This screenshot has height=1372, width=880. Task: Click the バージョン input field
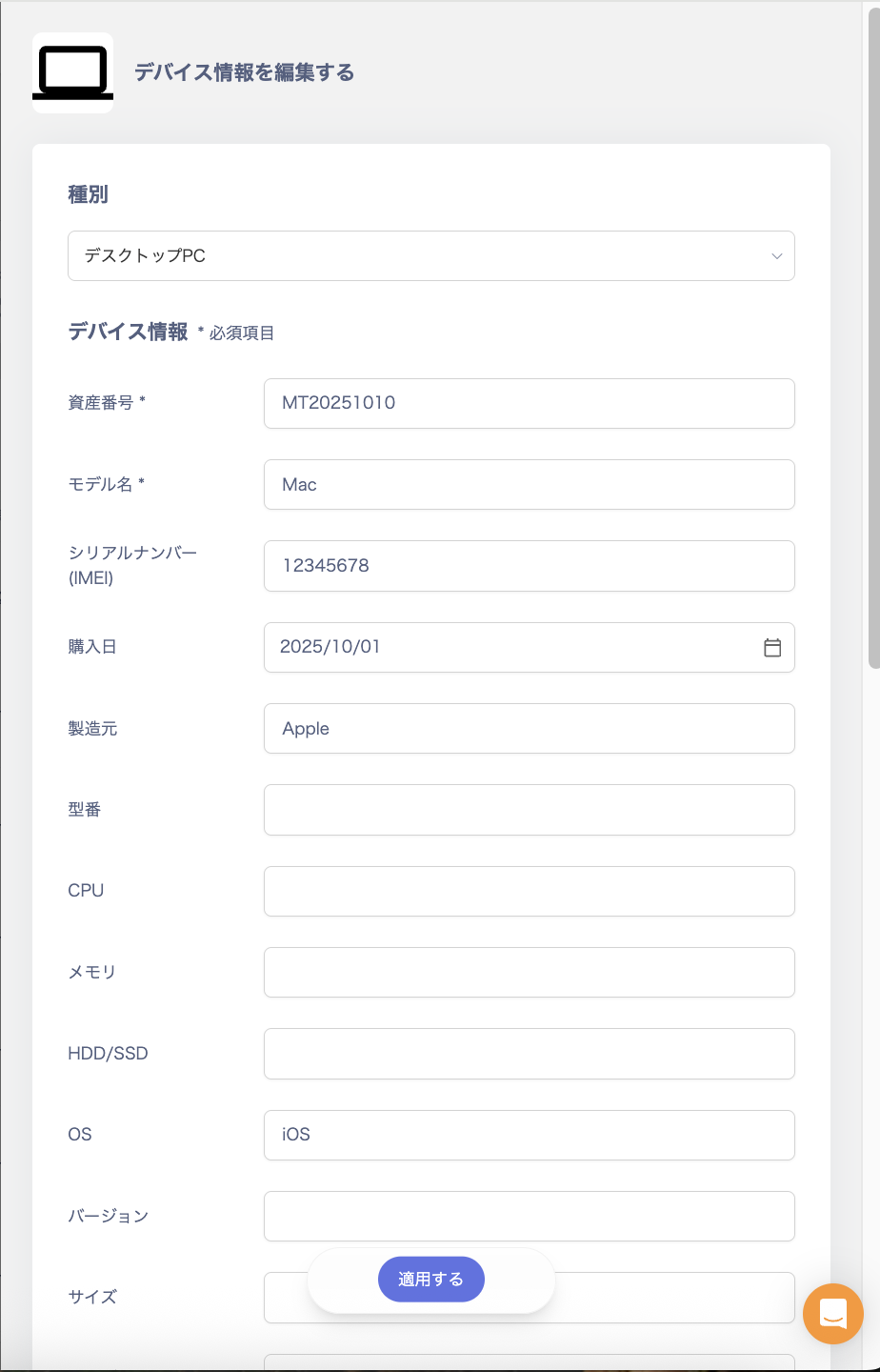click(529, 1217)
